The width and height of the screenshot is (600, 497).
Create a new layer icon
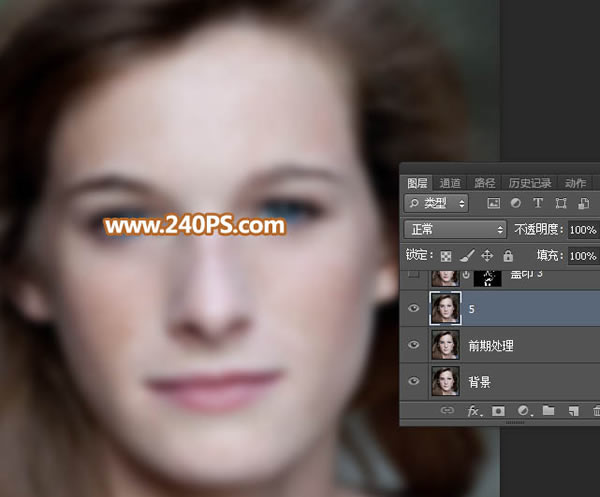(573, 411)
